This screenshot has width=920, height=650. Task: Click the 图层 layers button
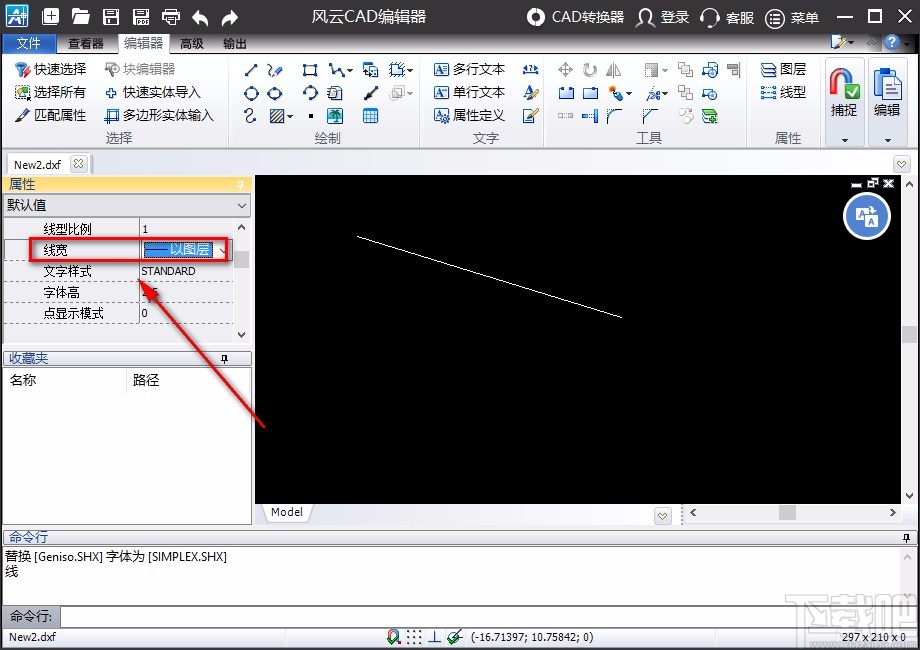click(x=783, y=70)
